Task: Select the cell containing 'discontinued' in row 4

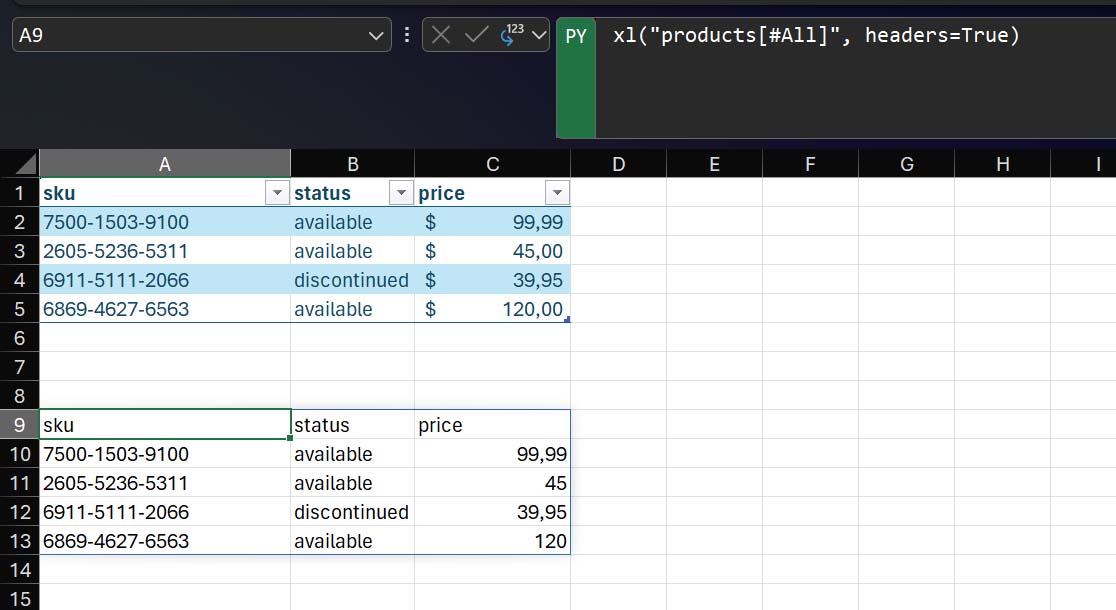Action: [x=351, y=280]
